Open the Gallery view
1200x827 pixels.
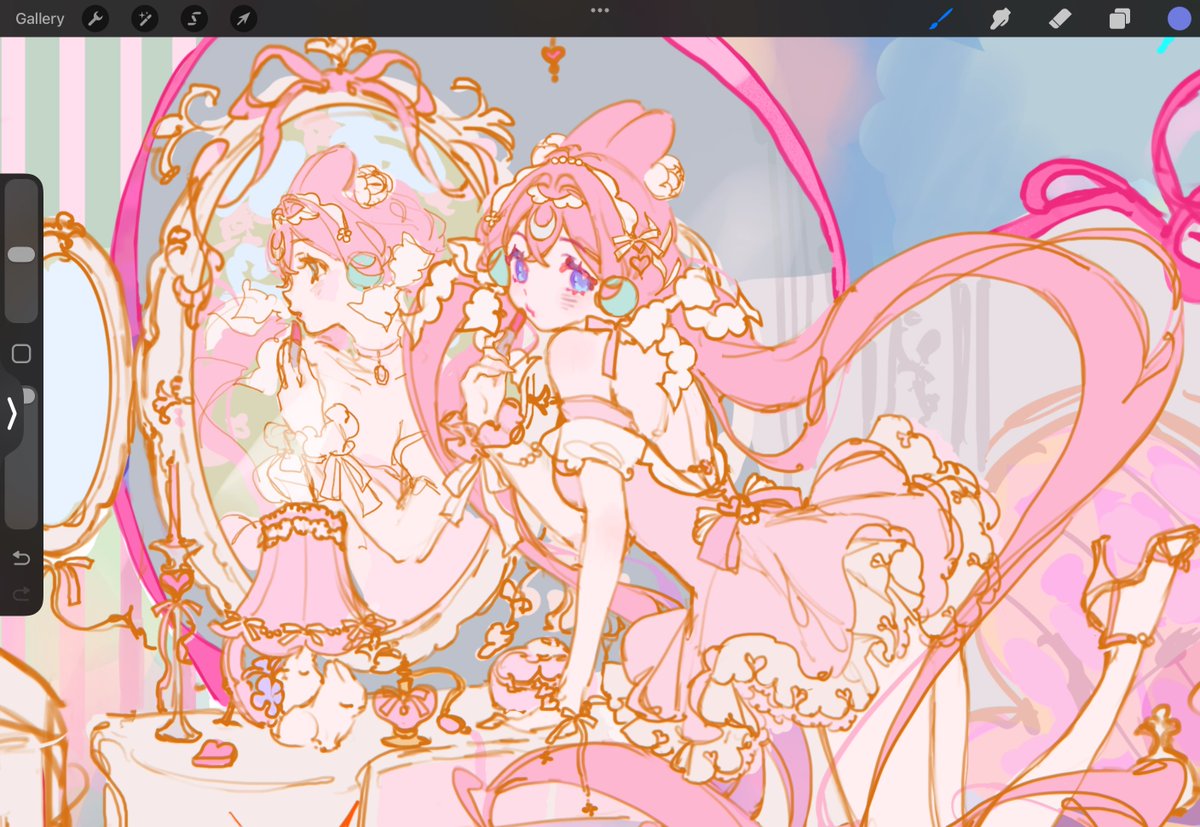[40, 18]
